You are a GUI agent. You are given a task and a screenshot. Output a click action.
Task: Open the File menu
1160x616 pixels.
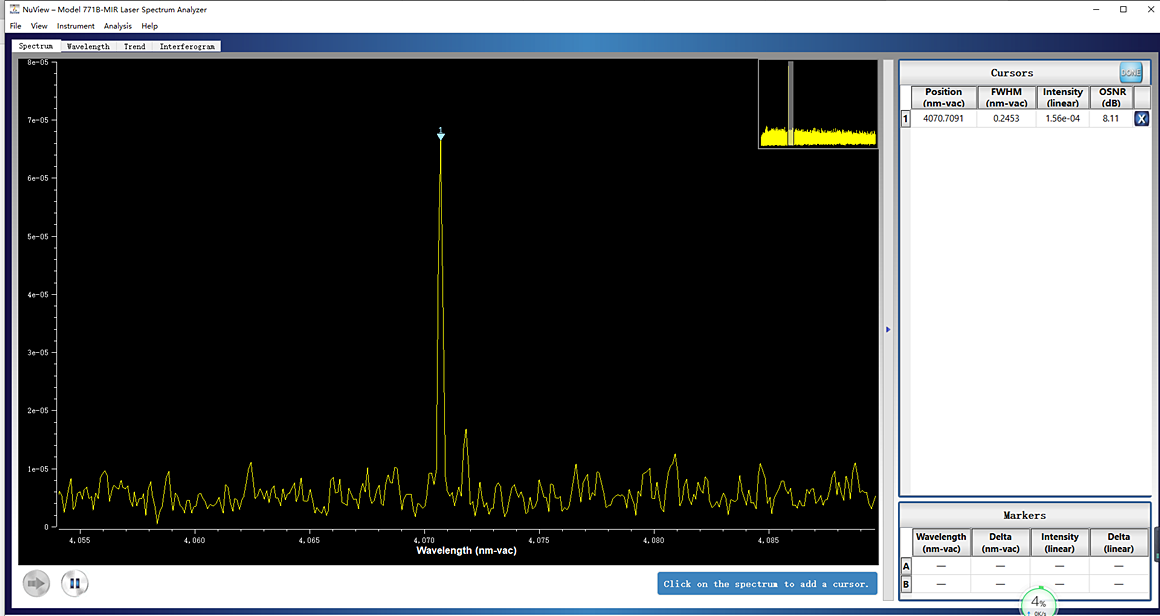tap(16, 26)
